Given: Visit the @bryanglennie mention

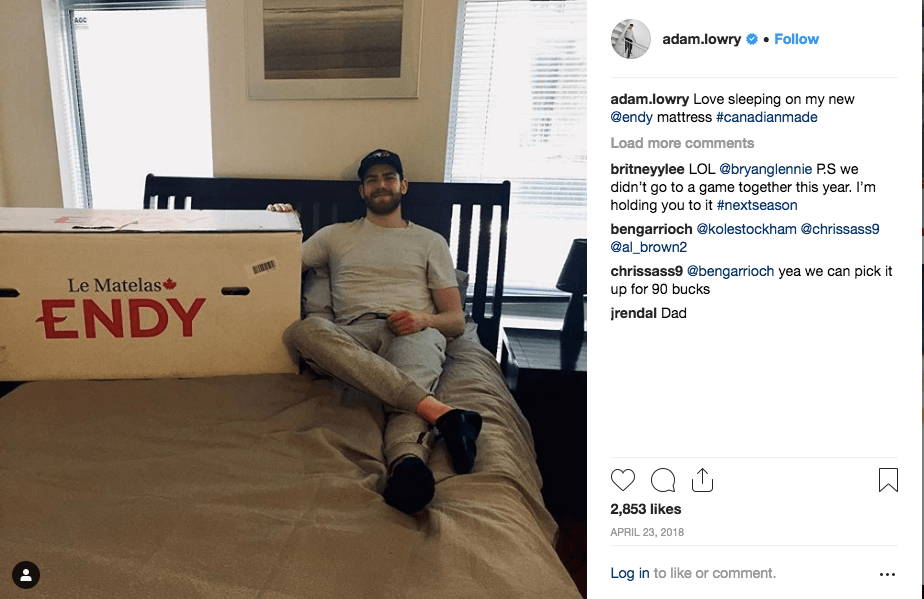Looking at the screenshot, I should click(x=765, y=169).
